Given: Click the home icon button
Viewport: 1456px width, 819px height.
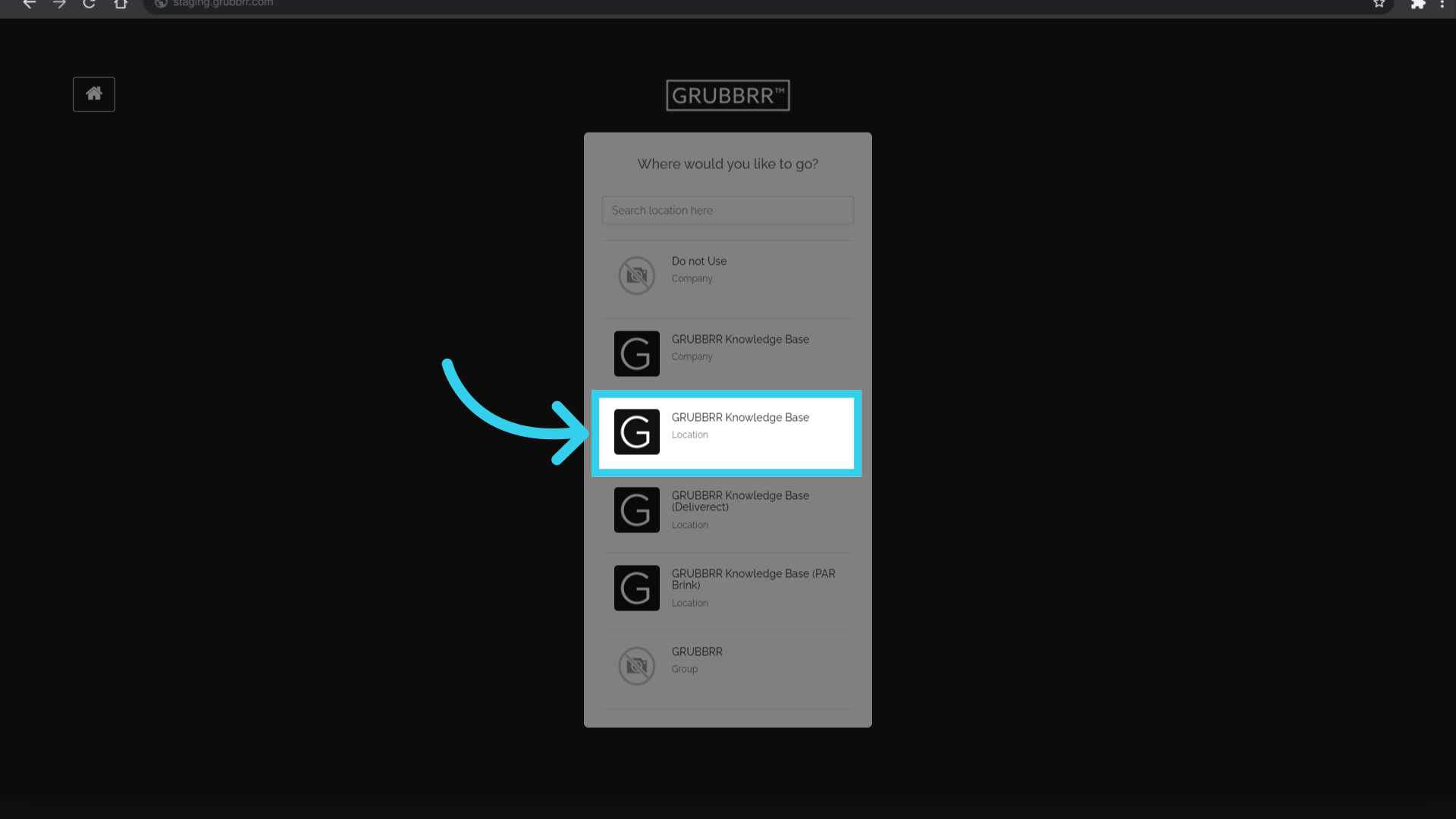Looking at the screenshot, I should click(x=94, y=94).
